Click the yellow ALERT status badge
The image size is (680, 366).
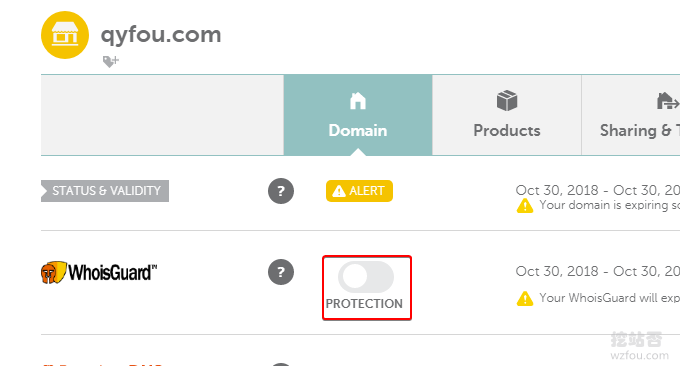(360, 191)
